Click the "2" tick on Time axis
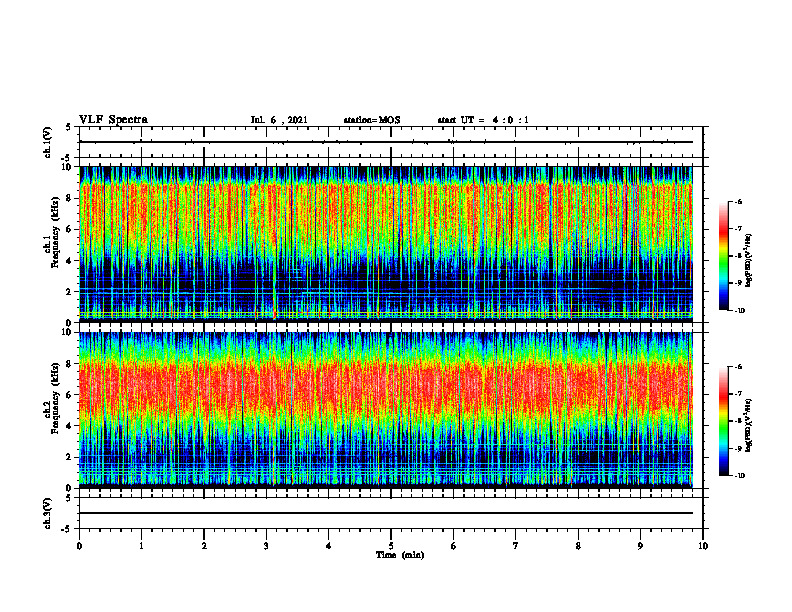The height and width of the screenshot is (612, 792). pyautogui.click(x=204, y=546)
